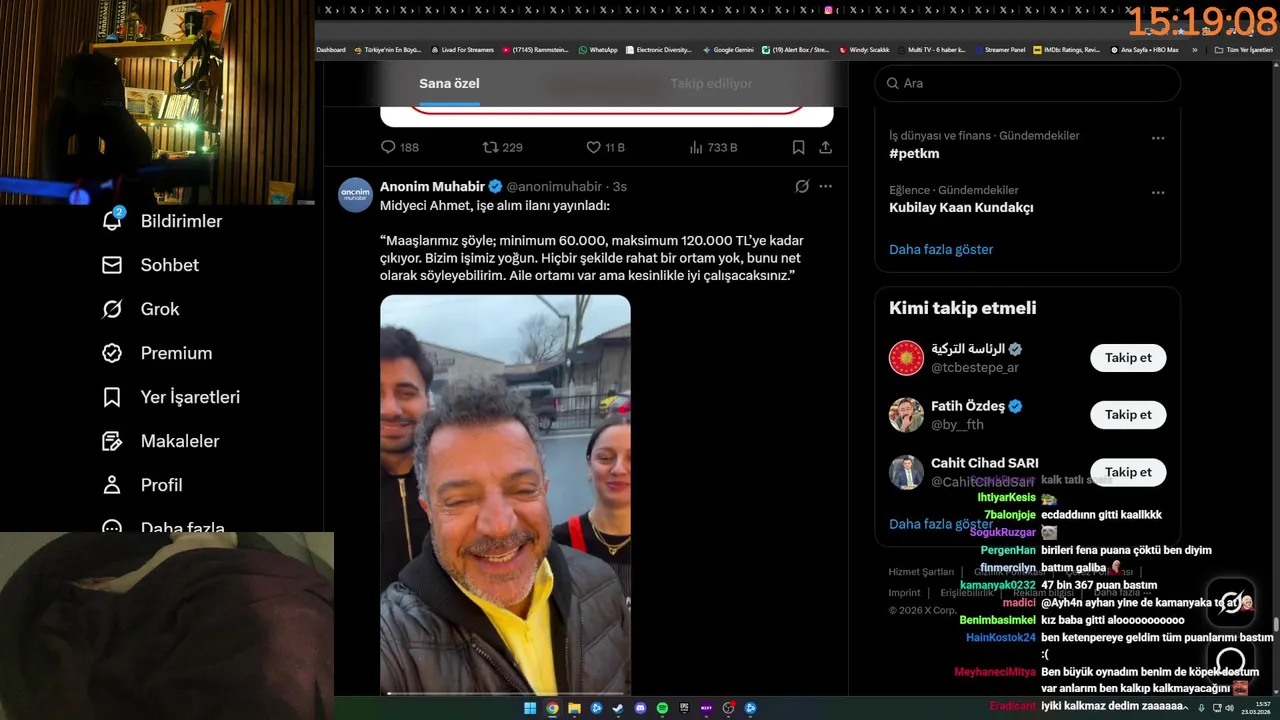This screenshot has width=1280, height=720.
Task: Expand bookmarks overflow chevron
Action: coord(1194,50)
